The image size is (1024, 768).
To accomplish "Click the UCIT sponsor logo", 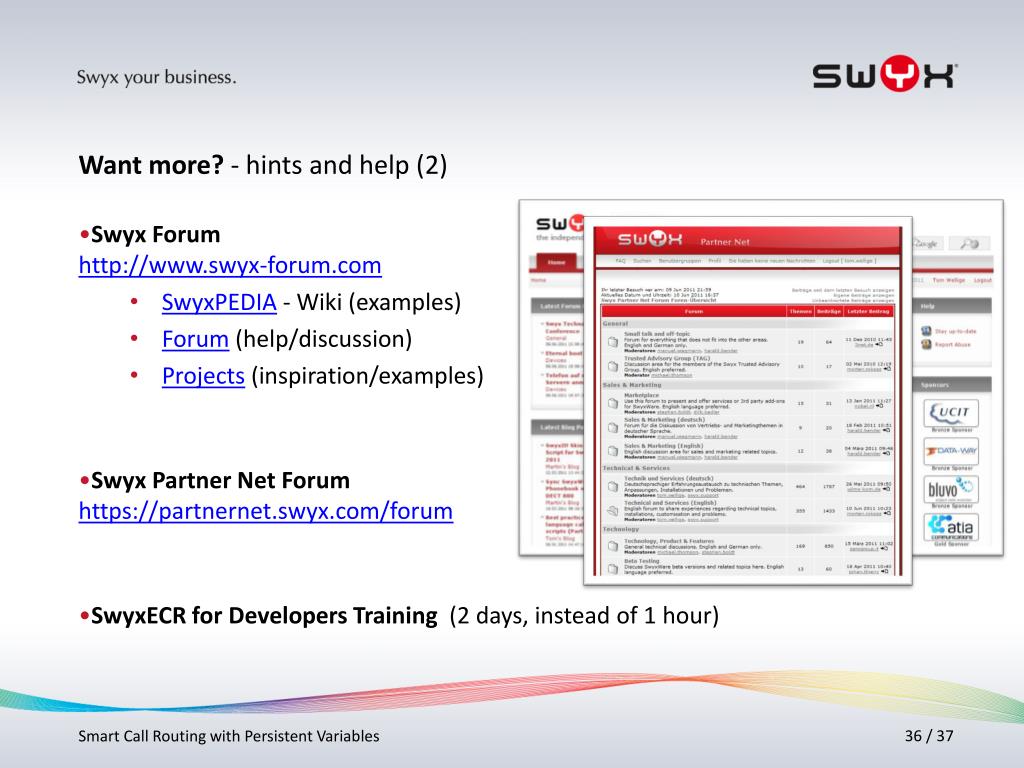I will click(951, 412).
